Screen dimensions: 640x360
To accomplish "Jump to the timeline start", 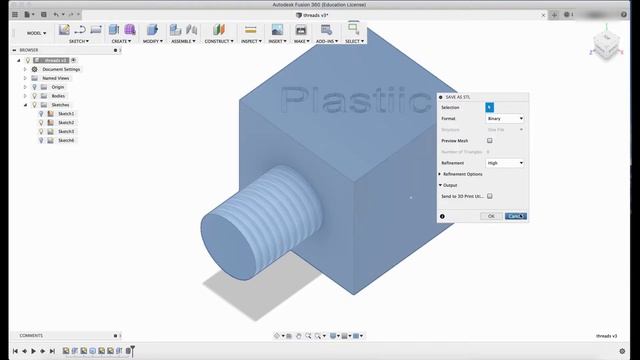I will click(x=15, y=351).
